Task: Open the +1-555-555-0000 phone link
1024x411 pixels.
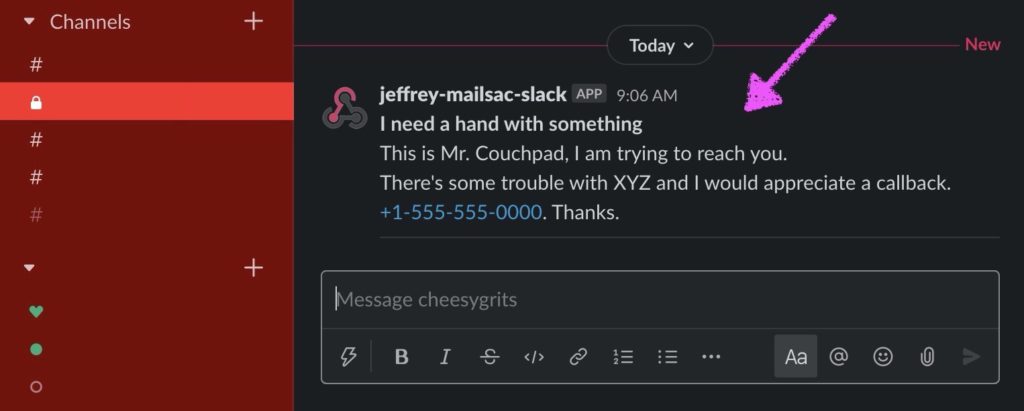Action: (460, 212)
